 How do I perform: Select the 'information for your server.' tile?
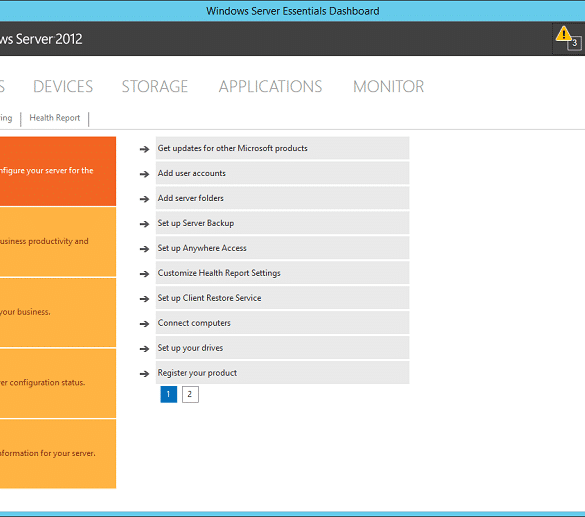pos(58,454)
